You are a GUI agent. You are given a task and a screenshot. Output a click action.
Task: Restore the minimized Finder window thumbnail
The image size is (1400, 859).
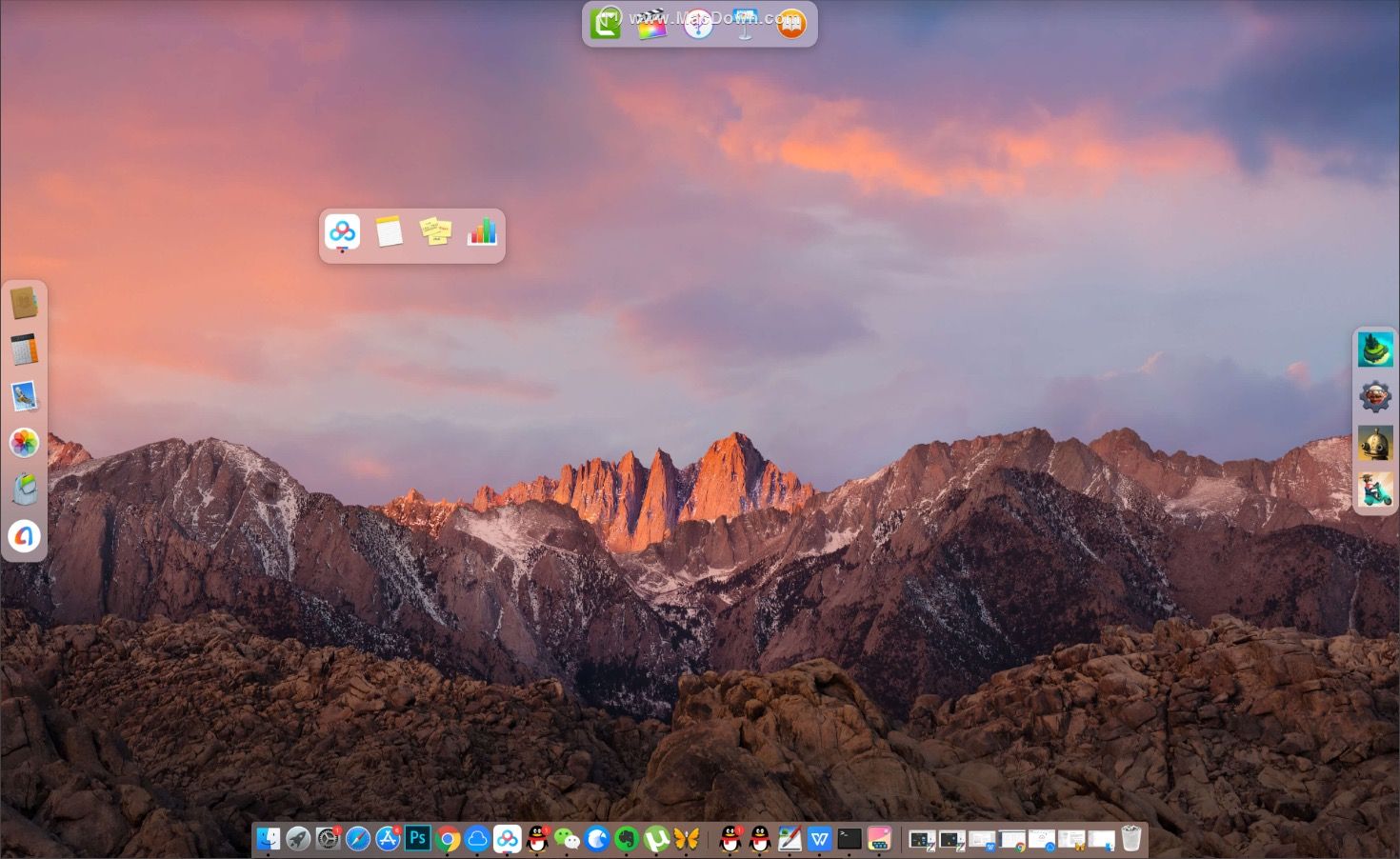pyautogui.click(x=1102, y=840)
